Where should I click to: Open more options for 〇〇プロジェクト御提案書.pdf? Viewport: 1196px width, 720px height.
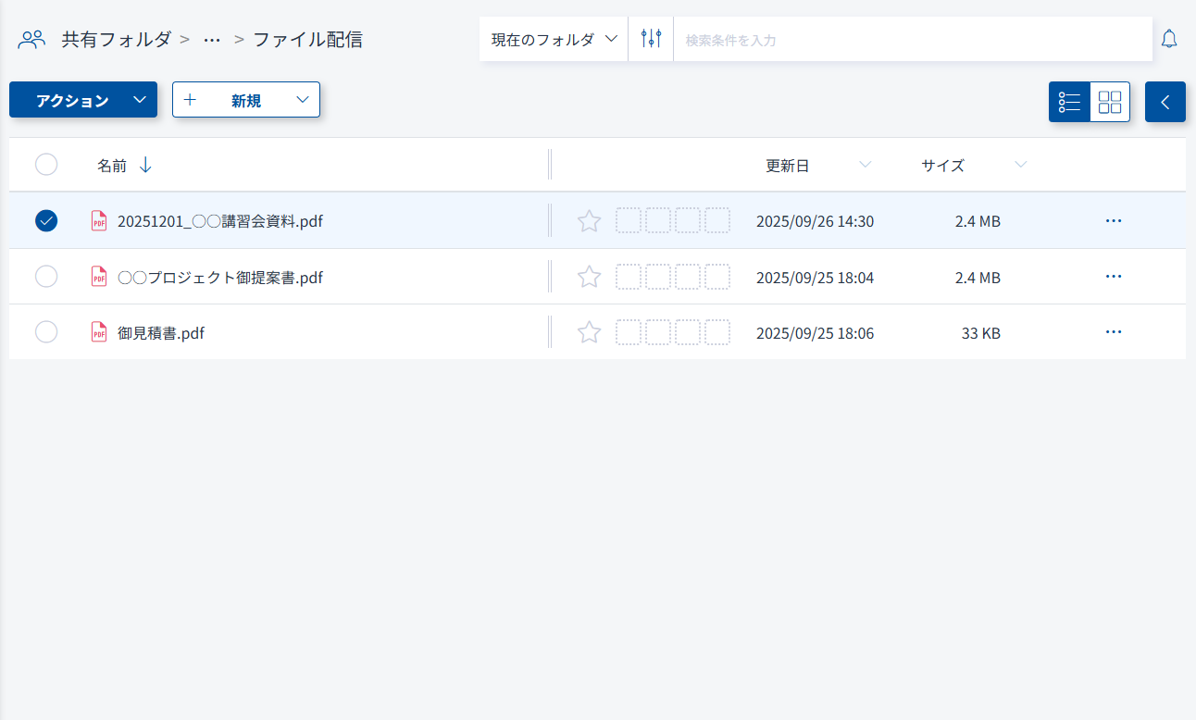click(x=1114, y=277)
